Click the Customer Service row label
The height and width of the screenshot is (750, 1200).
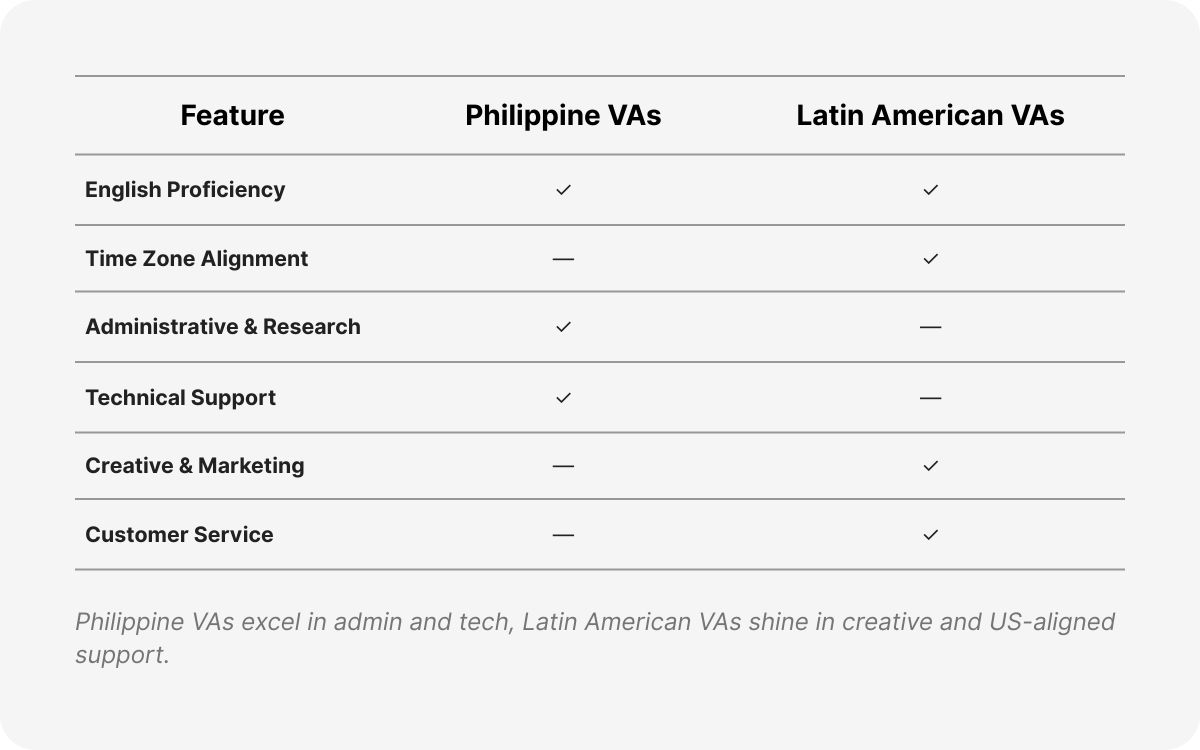coord(179,535)
